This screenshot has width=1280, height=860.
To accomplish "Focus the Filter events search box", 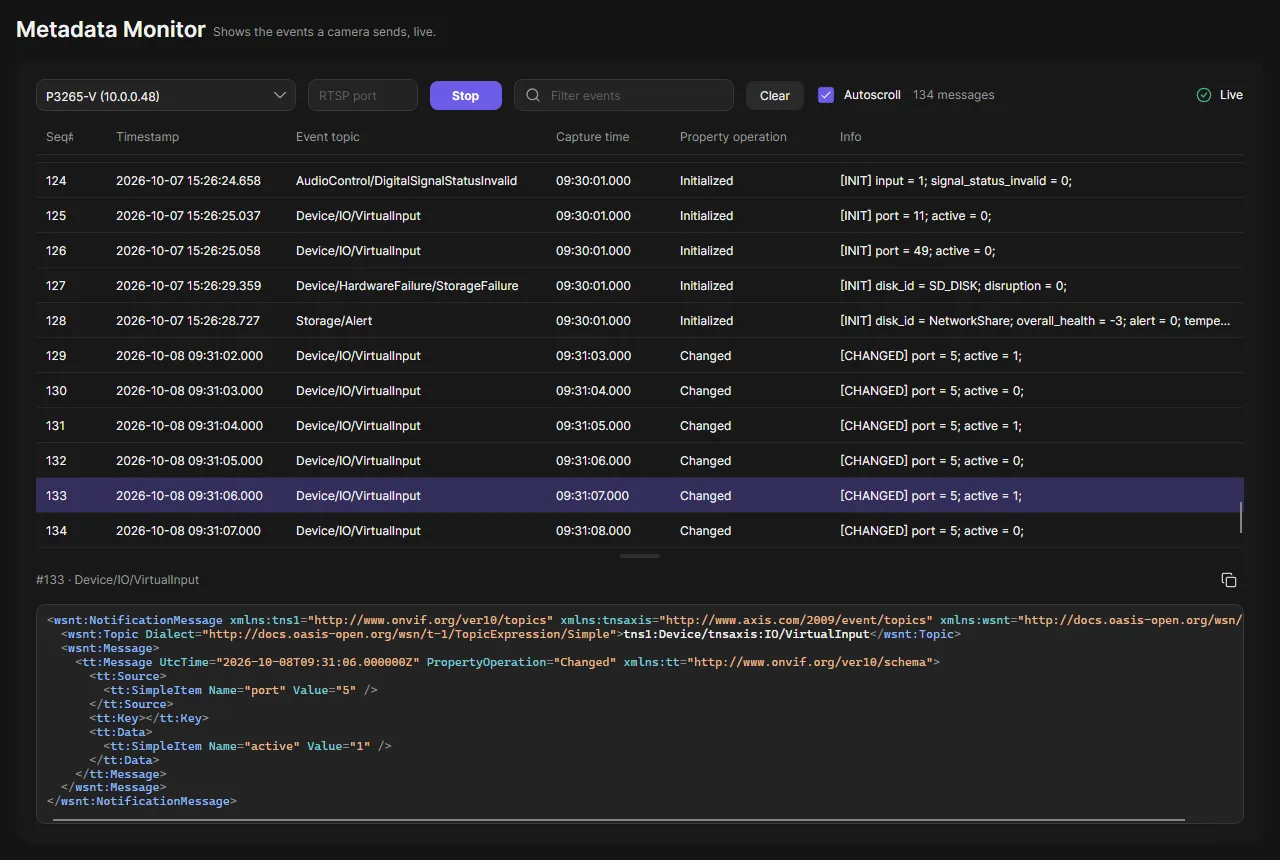I will (x=624, y=96).
